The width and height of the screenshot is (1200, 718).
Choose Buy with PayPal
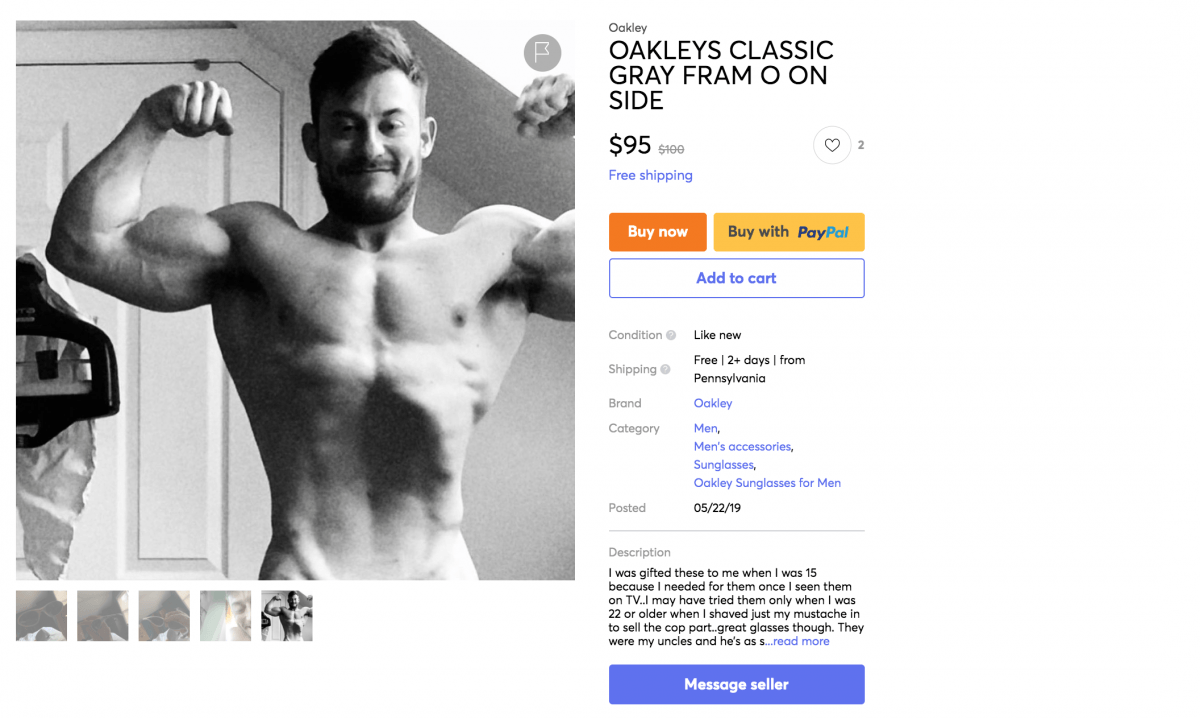click(x=789, y=232)
